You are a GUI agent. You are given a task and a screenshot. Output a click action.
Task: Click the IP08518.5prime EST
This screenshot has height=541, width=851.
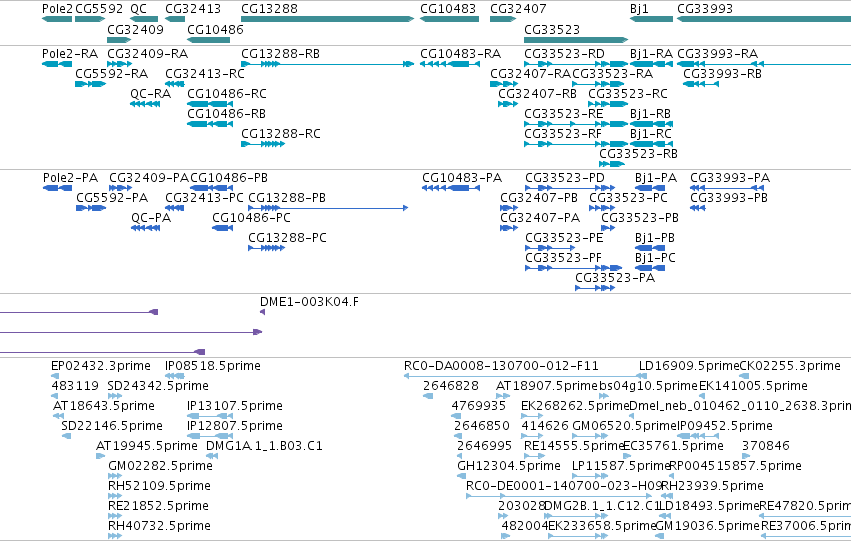(175, 376)
